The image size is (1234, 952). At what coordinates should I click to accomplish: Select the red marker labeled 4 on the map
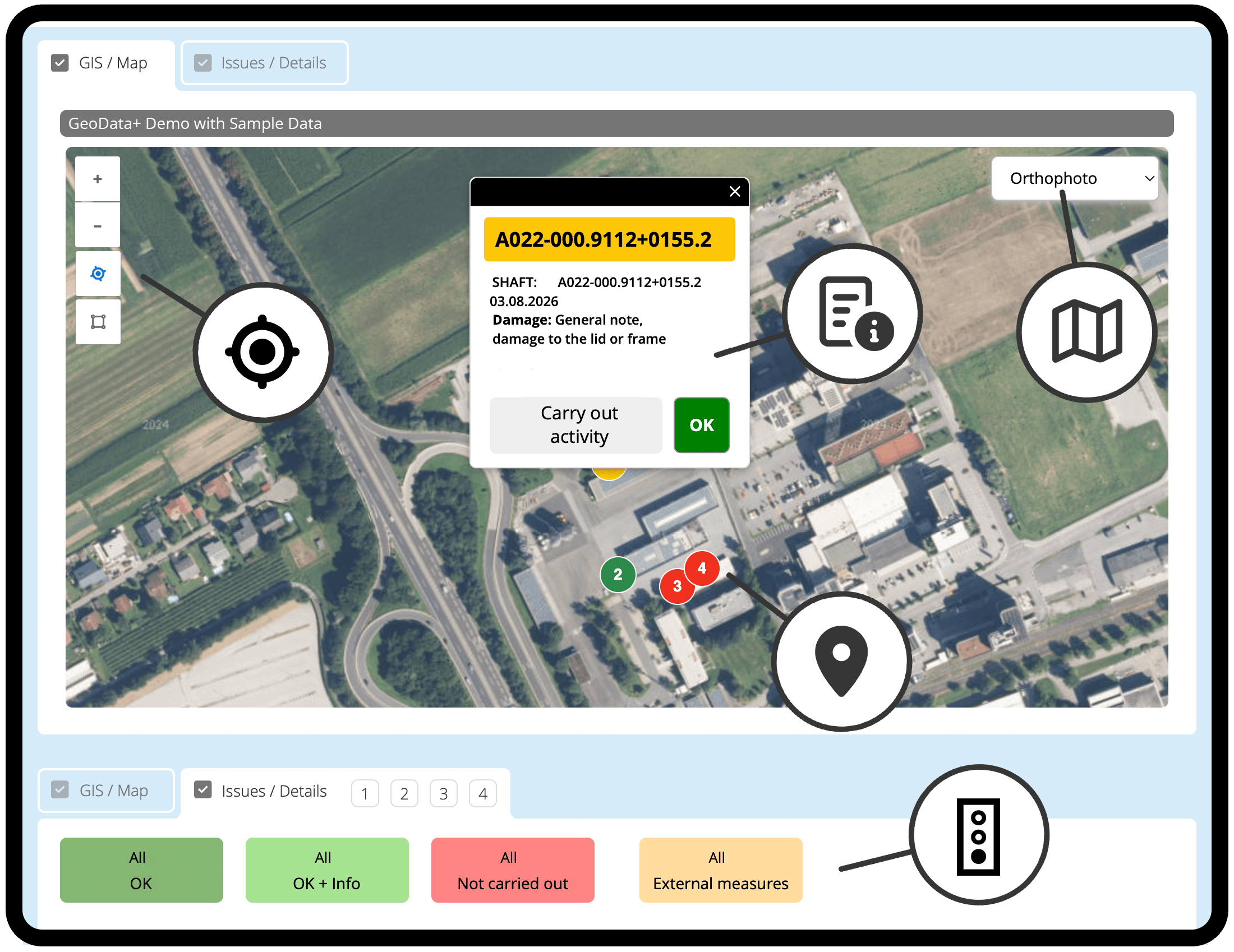click(702, 569)
